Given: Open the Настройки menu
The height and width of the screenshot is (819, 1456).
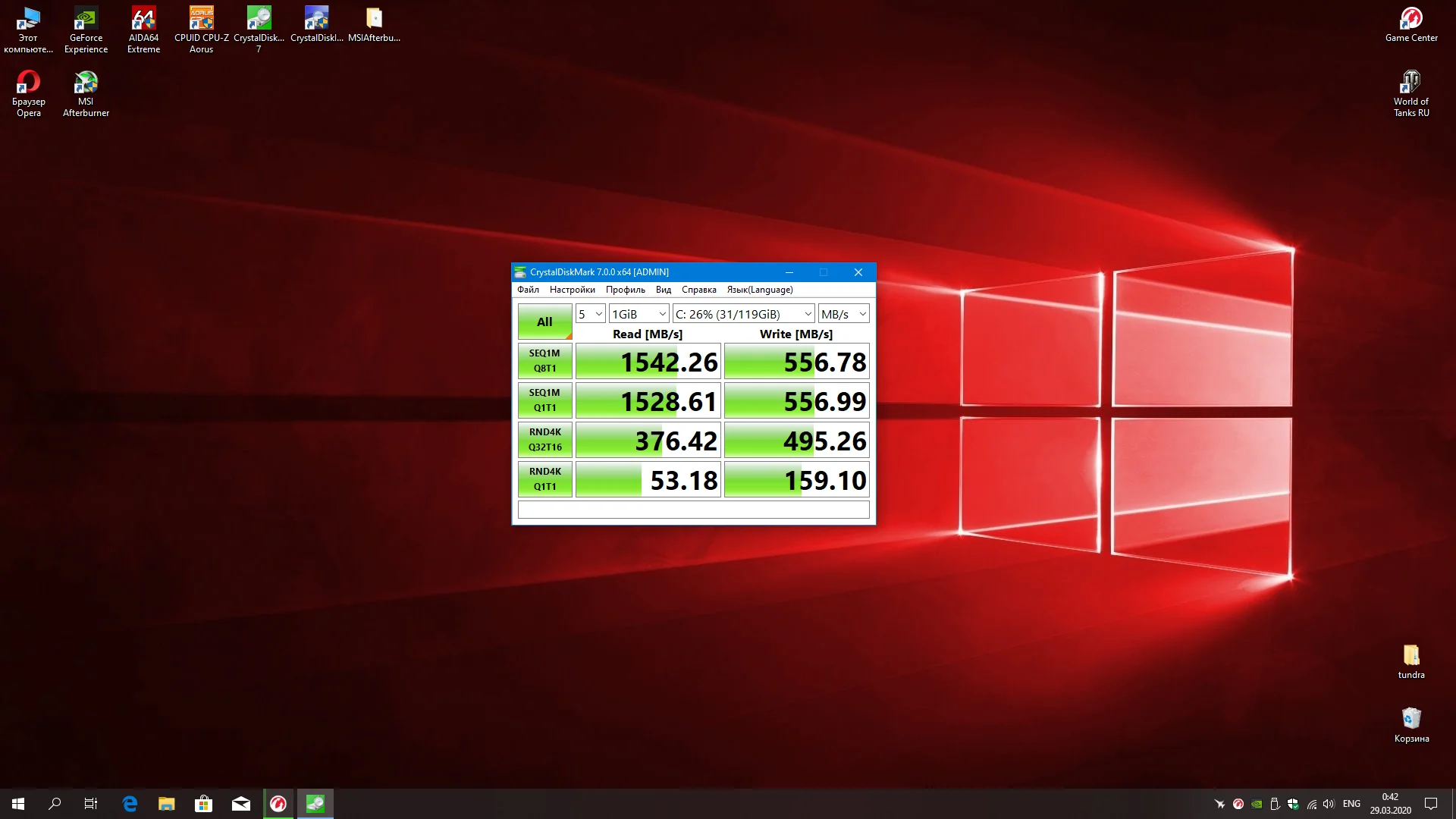Looking at the screenshot, I should [572, 290].
